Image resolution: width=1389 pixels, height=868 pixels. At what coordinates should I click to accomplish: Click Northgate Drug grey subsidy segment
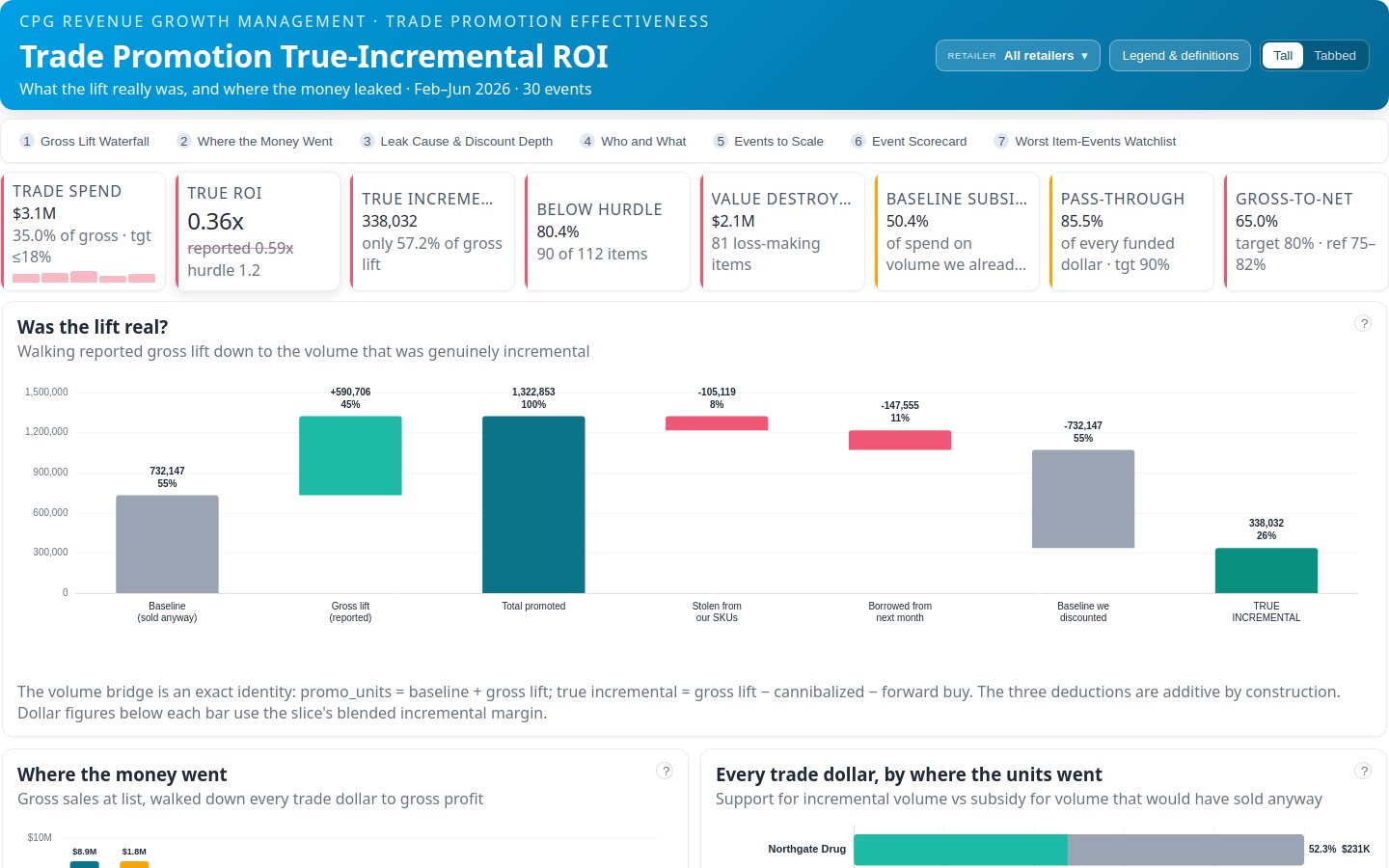[1185, 850]
